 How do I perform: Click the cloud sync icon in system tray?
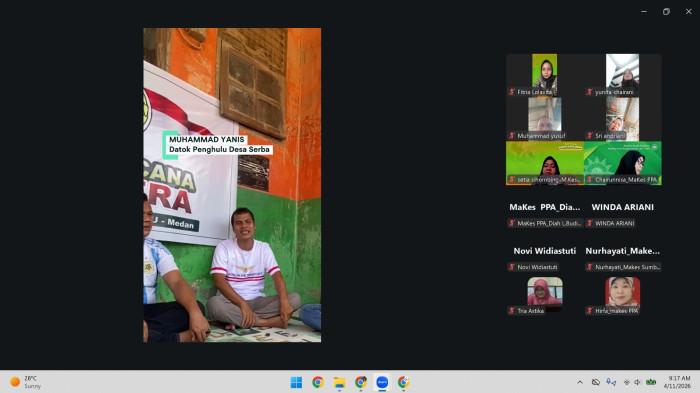coord(596,382)
